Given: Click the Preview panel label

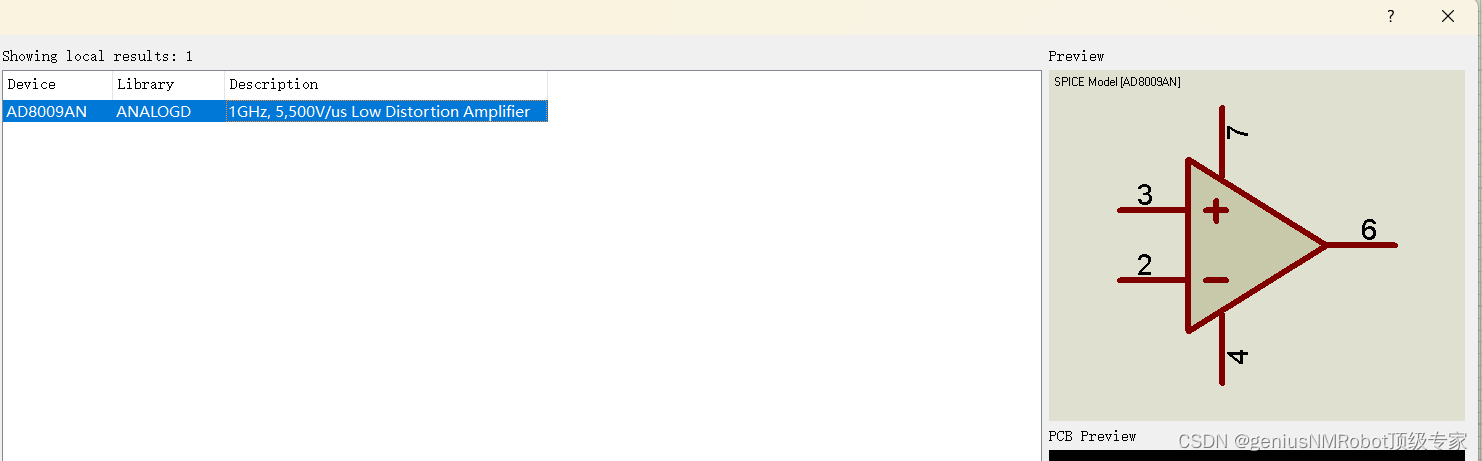Looking at the screenshot, I should 1076,56.
